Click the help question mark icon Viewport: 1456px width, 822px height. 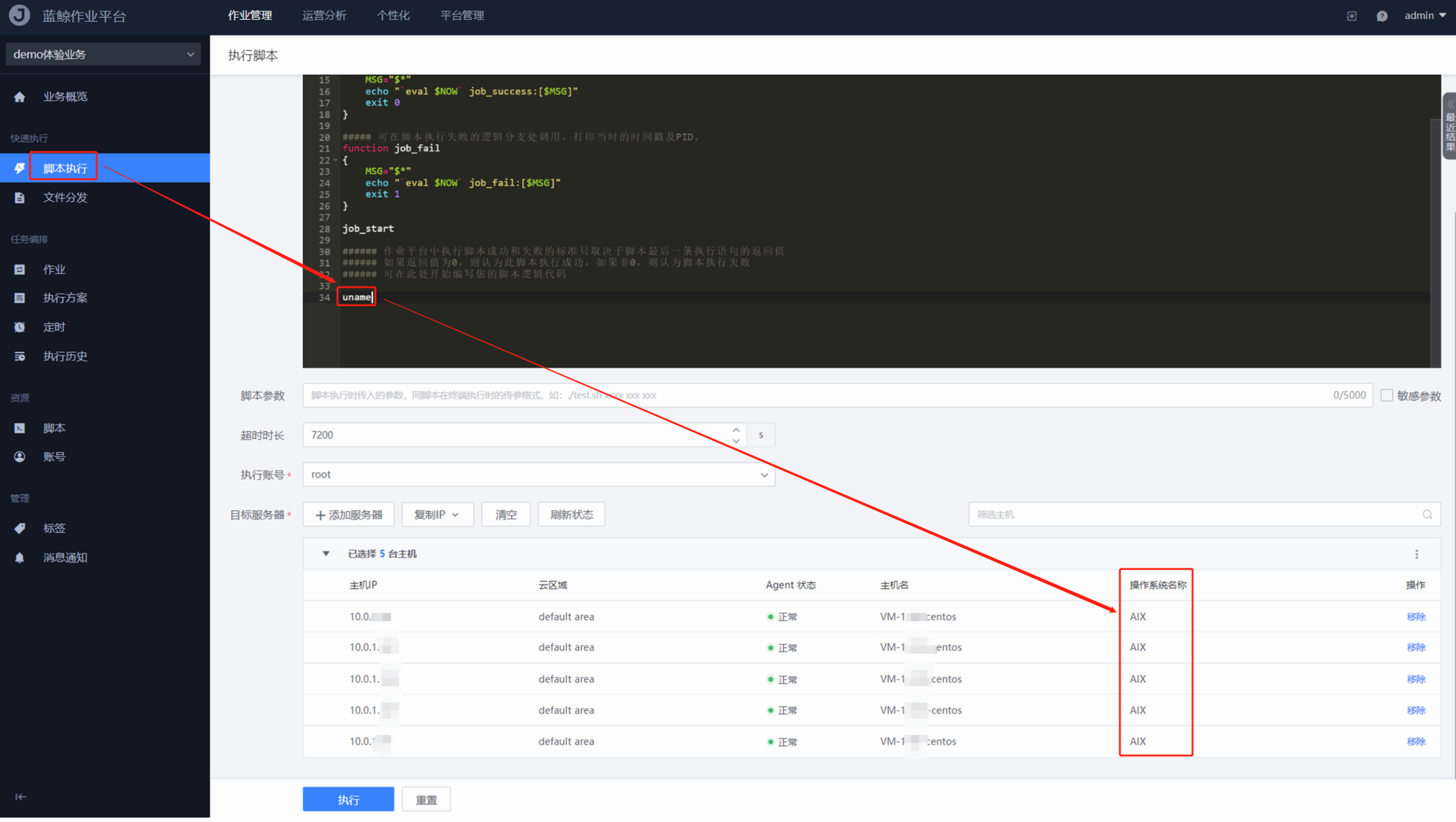(x=1381, y=16)
